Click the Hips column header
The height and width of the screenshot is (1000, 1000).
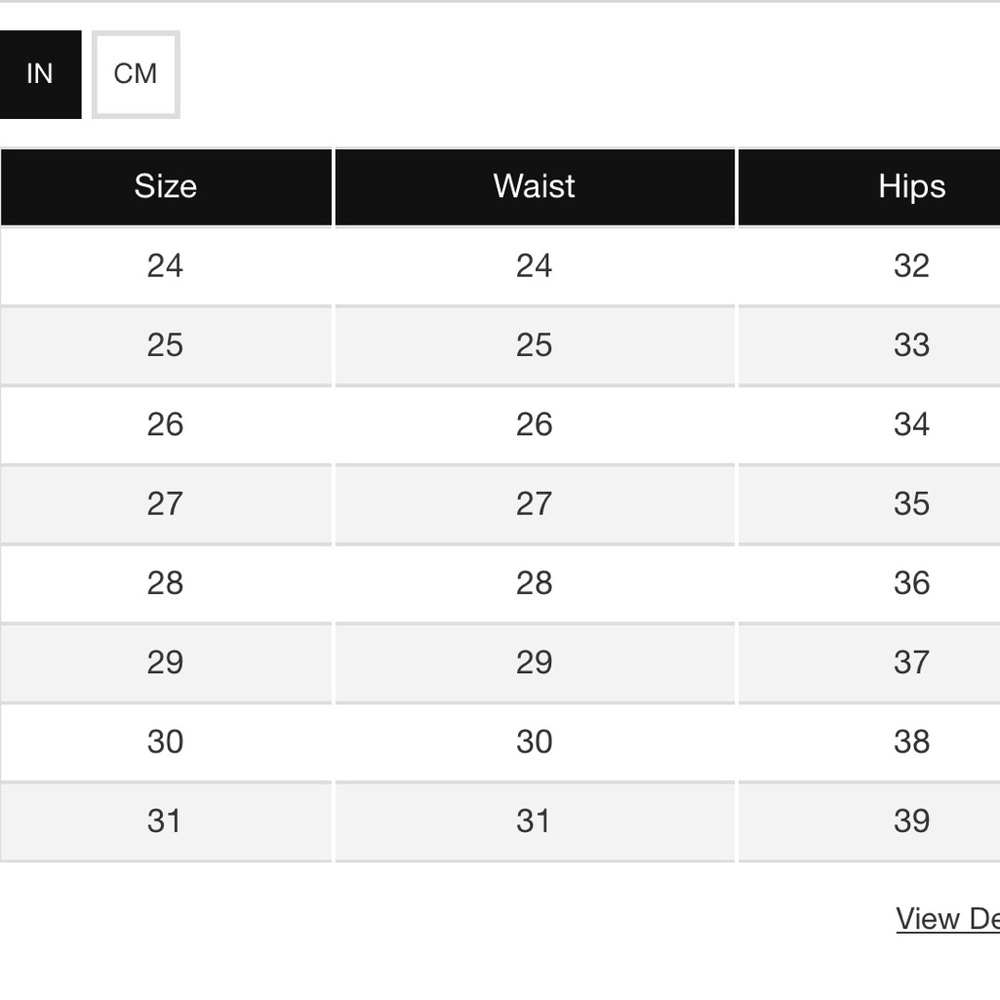click(x=869, y=187)
